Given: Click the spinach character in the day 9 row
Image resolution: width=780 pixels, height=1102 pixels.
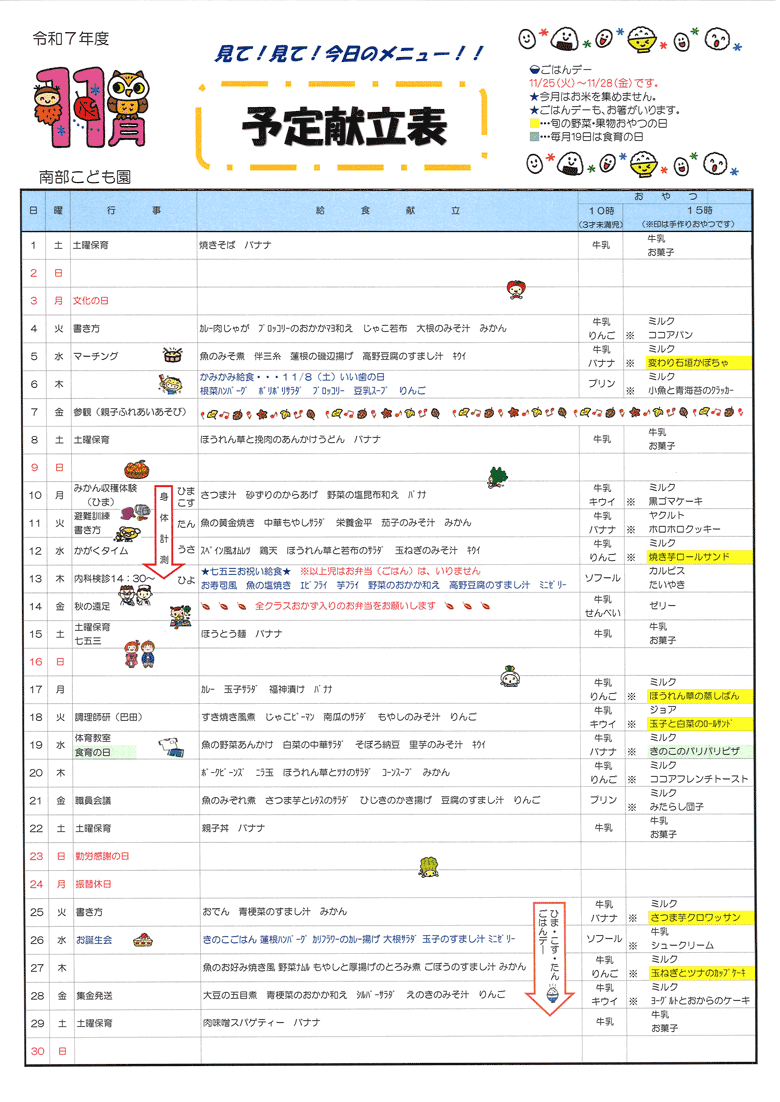Looking at the screenshot, I should (x=496, y=476).
